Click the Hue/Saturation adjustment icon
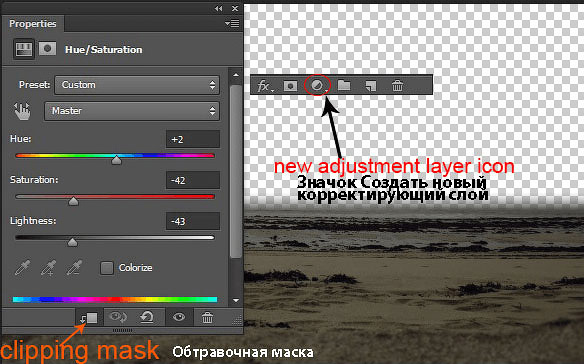Viewport: 584px width, 364px height. point(24,49)
